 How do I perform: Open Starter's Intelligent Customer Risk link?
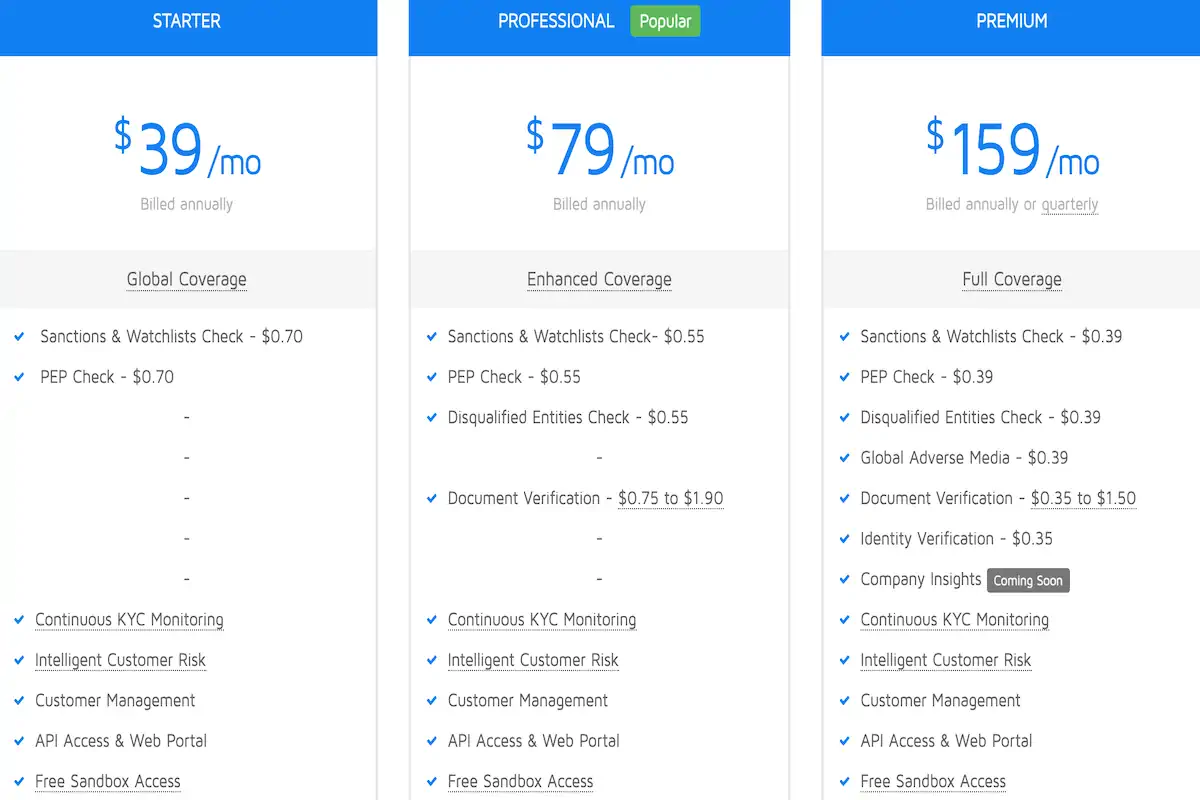pos(120,660)
